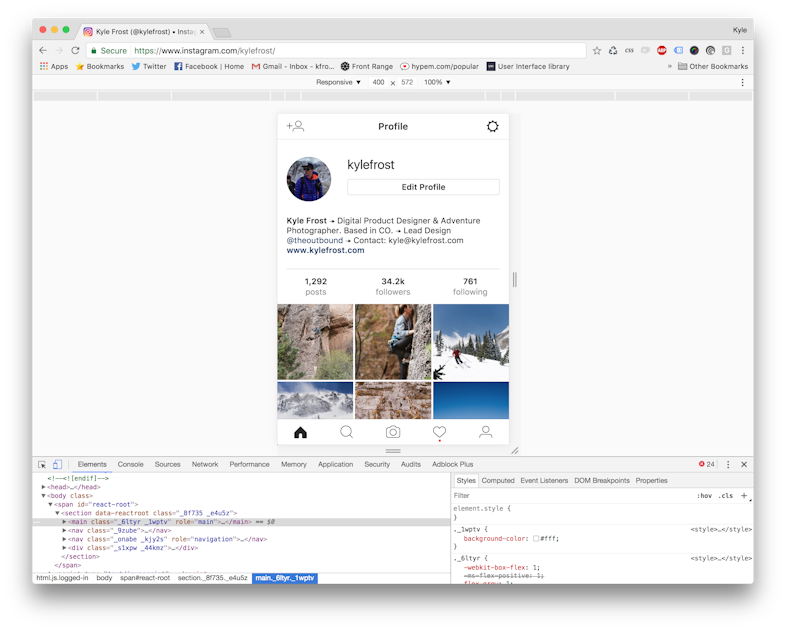Open the search magnifier in bottom nav
Screen dimensions: 786x630
(x=346, y=432)
